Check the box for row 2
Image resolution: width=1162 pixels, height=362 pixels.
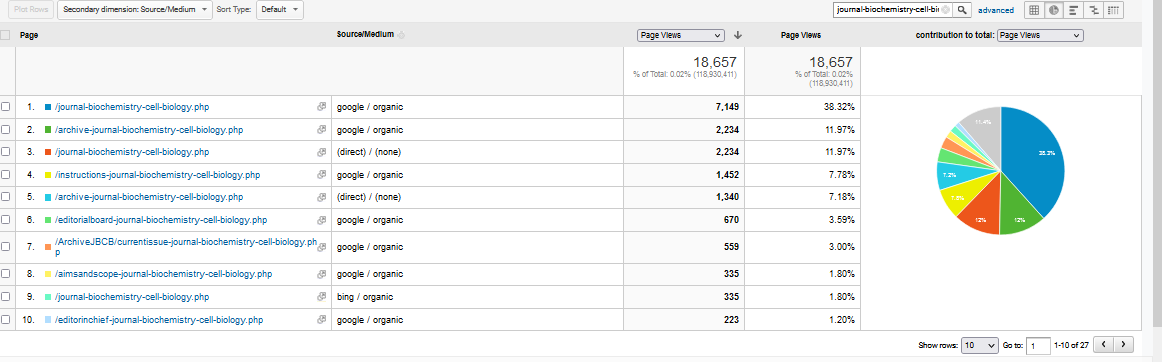(x=6, y=129)
